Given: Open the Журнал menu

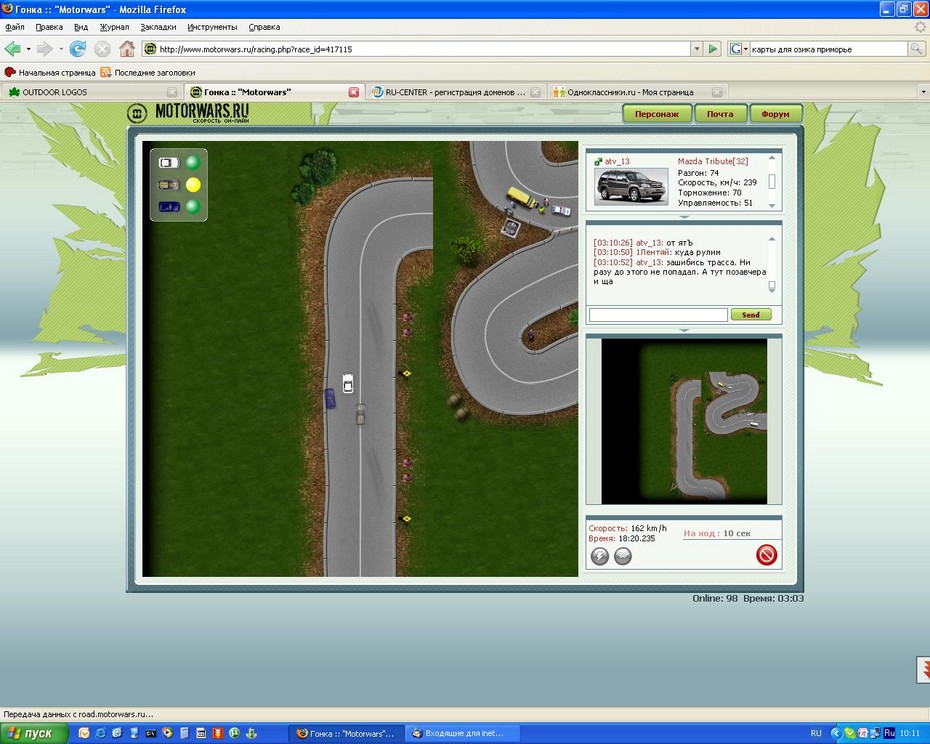Looking at the screenshot, I should [114, 27].
